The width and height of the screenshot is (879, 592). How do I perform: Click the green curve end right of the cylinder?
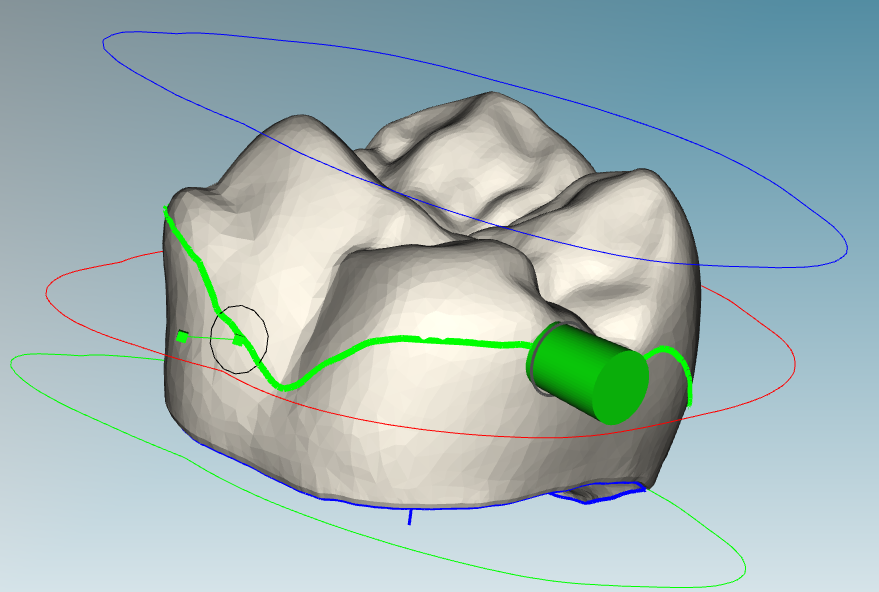689,400
